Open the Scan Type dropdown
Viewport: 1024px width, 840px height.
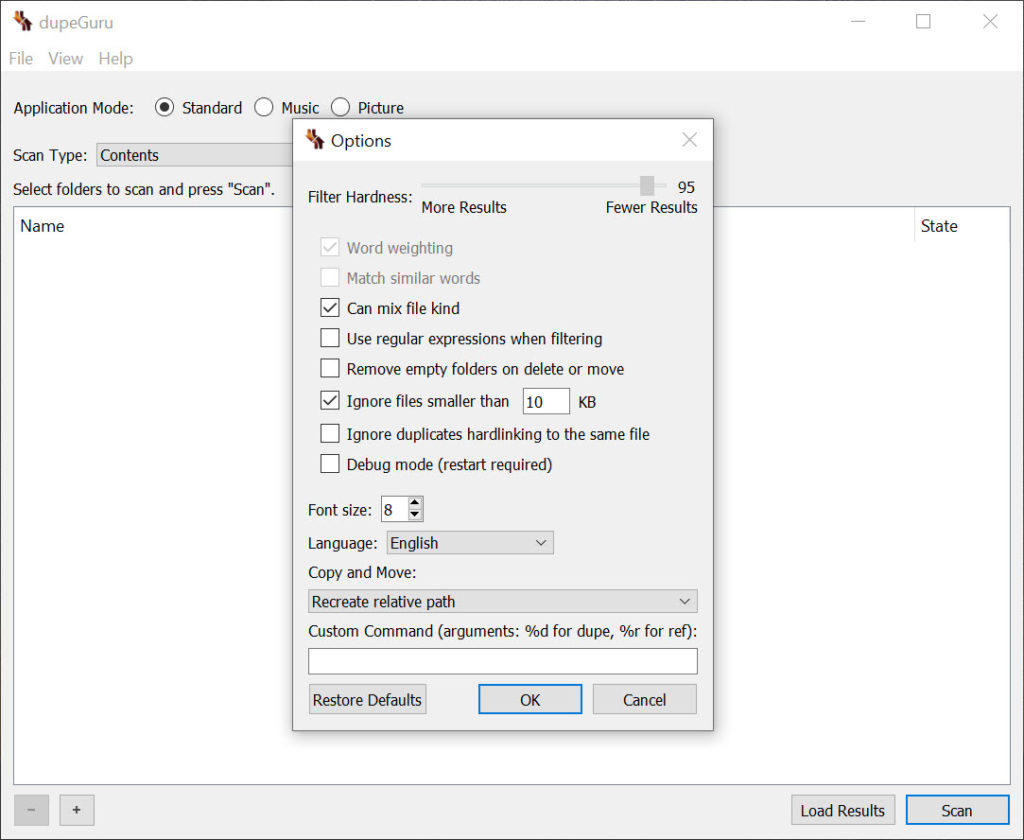click(x=195, y=155)
